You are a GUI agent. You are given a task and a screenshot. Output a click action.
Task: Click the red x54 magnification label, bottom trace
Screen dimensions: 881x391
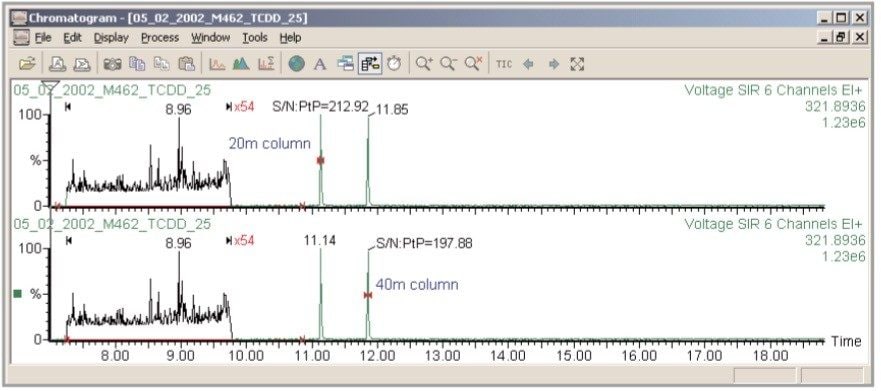coord(244,240)
